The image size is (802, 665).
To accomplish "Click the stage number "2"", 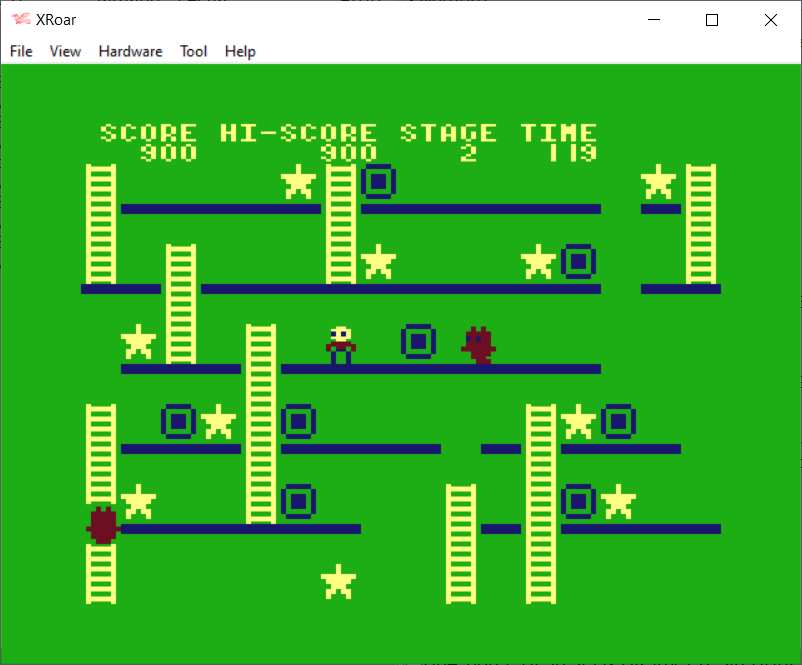I will point(468,153).
